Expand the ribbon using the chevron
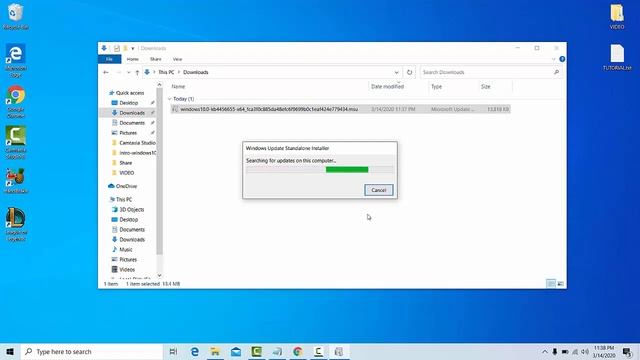Viewport: 640px width, 360px height. coord(553,59)
